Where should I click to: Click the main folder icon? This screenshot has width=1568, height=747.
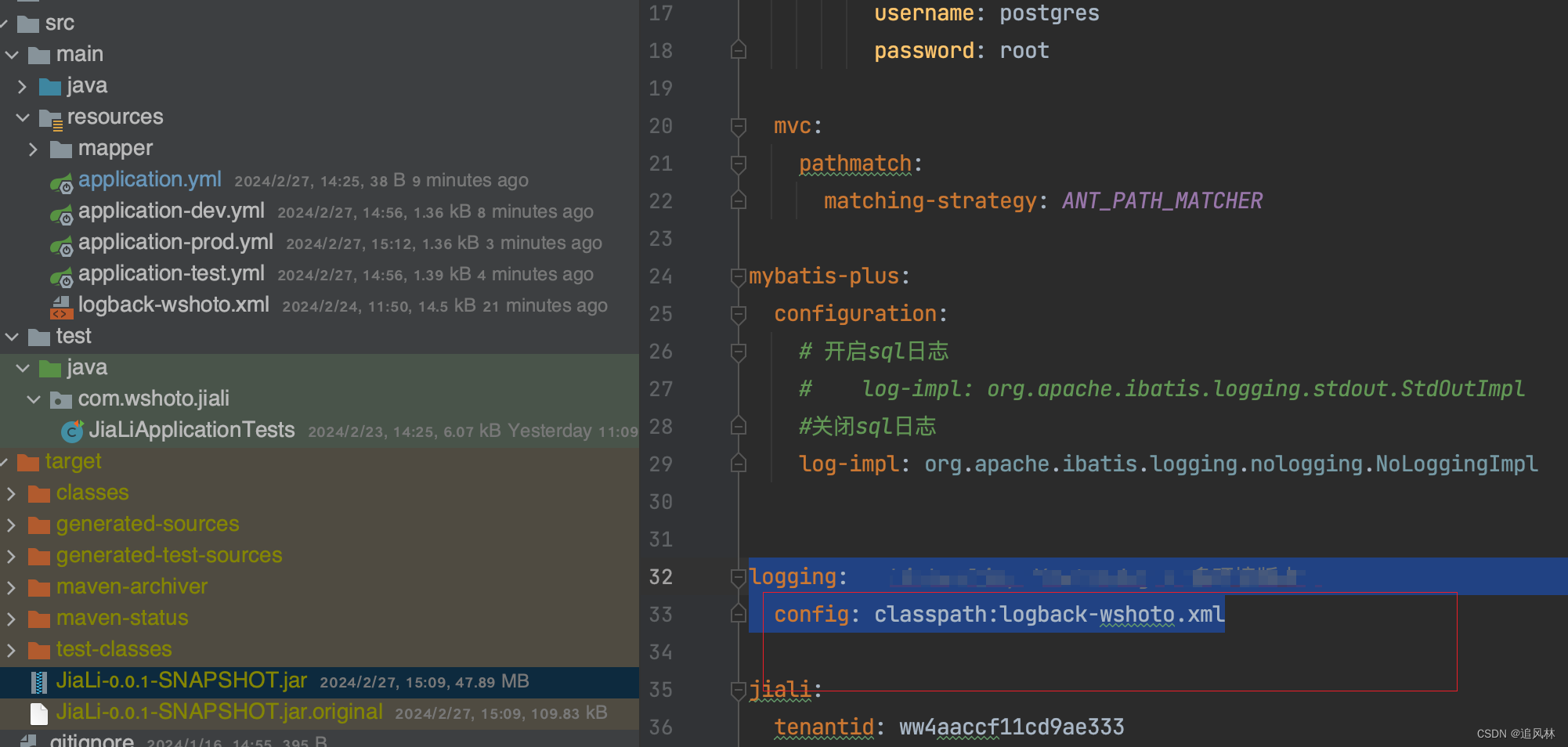(x=39, y=55)
